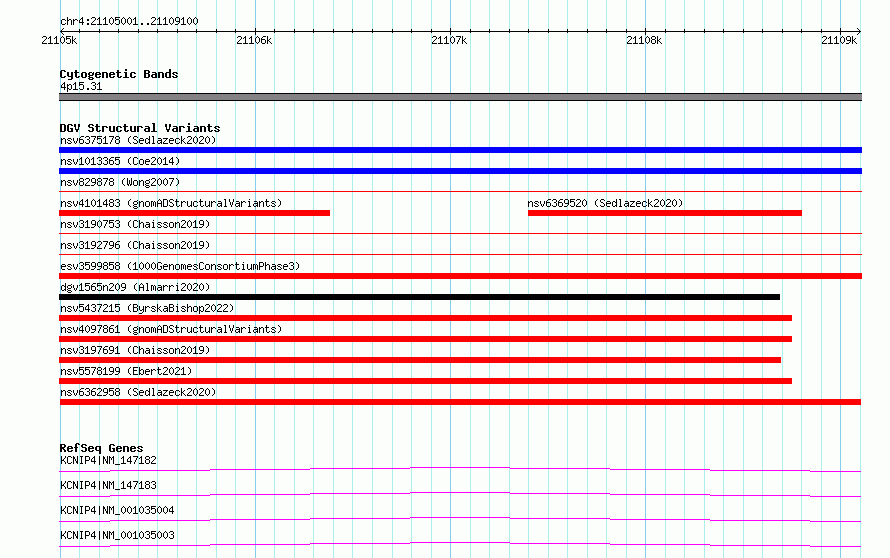Open variant nsv3197691 (Chaisson2019) label
Viewport: 890px width, 558px height.
(135, 350)
